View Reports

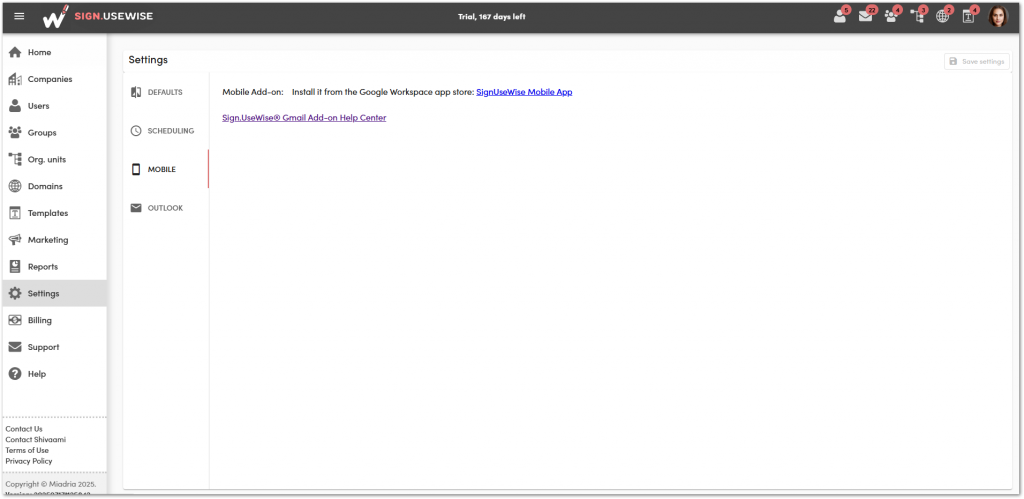(x=54, y=266)
